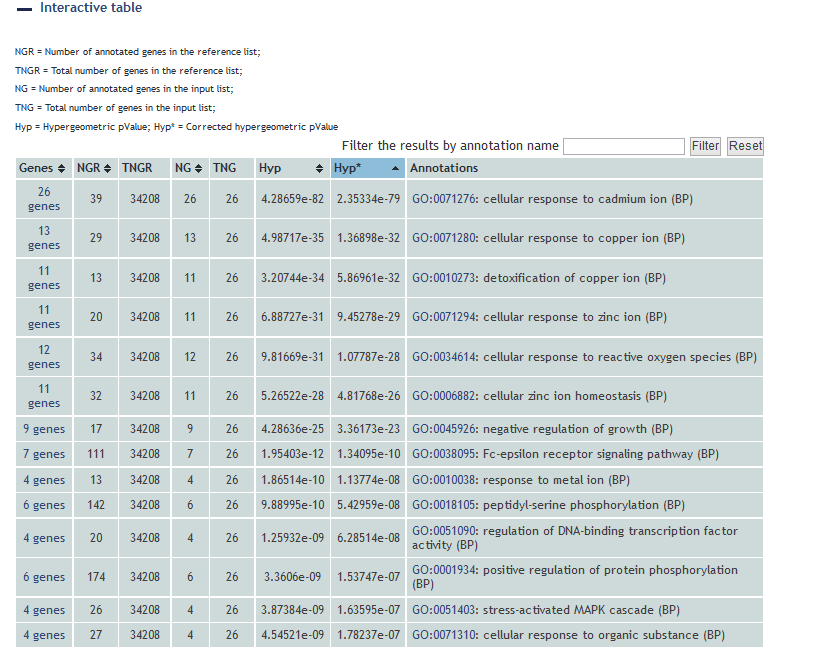Select NGR value 142
The image size is (826, 647).
[96, 505]
